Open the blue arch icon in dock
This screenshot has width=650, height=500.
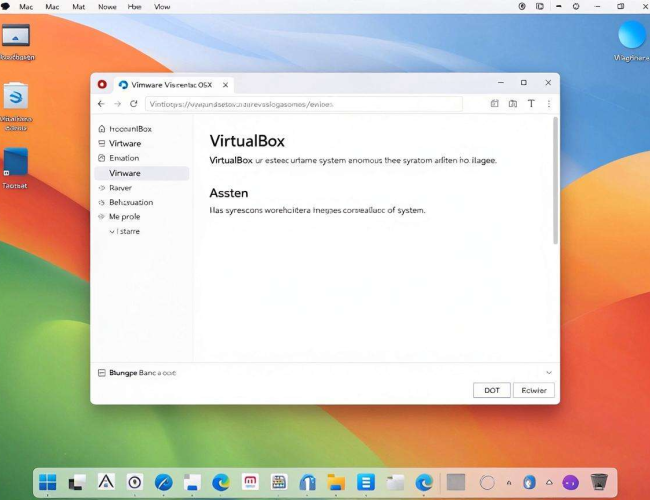click(x=307, y=483)
